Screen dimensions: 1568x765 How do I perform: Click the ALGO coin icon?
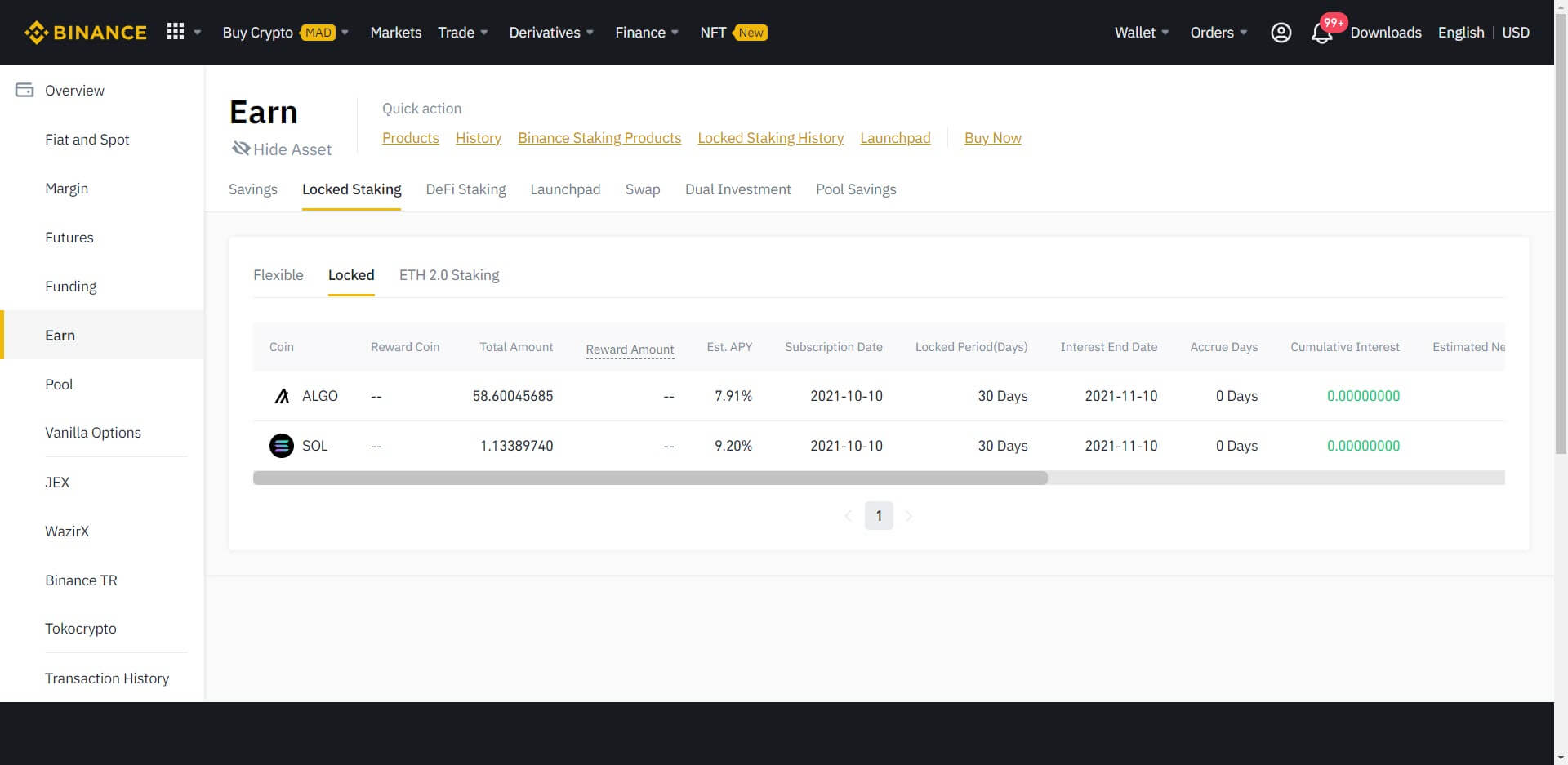point(282,396)
